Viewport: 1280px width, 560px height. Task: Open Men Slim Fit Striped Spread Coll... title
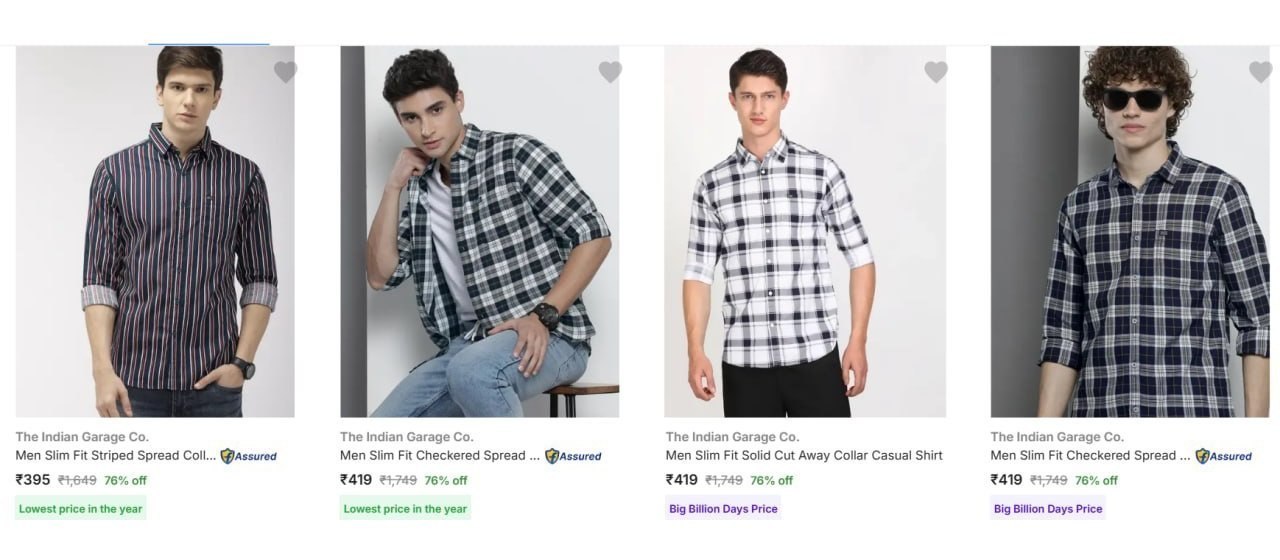point(115,455)
